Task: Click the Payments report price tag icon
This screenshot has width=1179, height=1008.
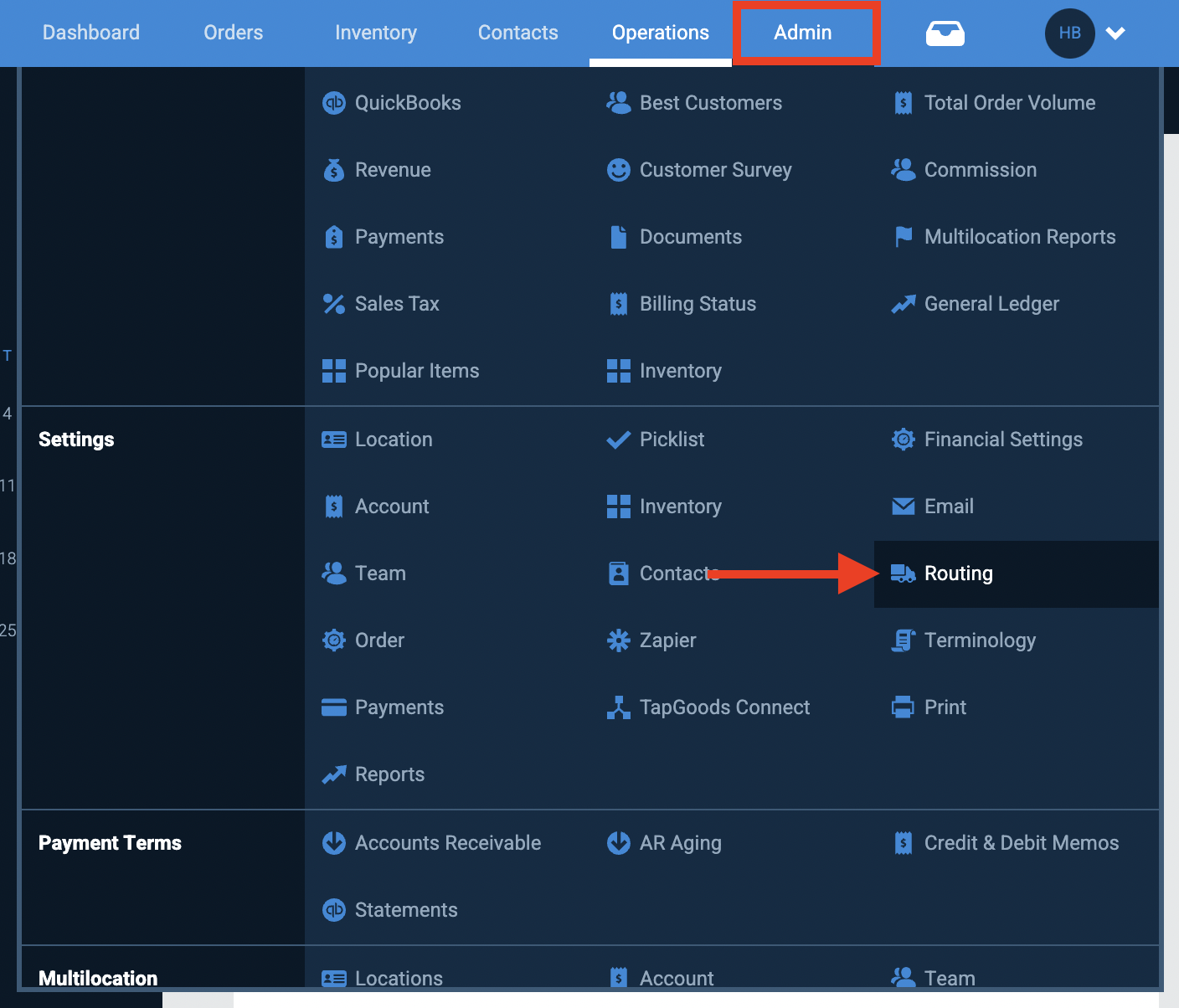Action: pos(334,237)
